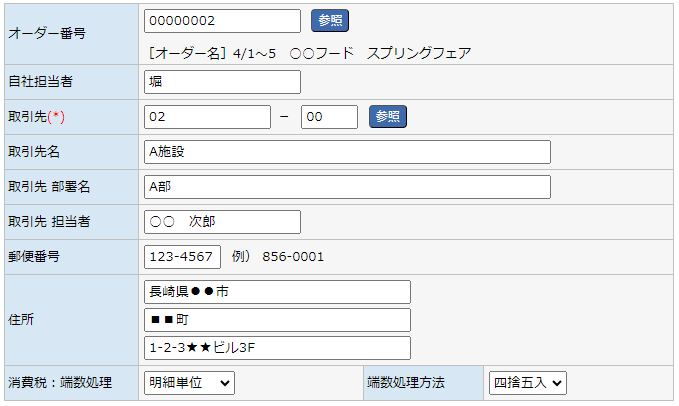The height and width of the screenshot is (406, 679).
Task: Click the オーダー名 text for スプリングフェア
Action: point(419,53)
